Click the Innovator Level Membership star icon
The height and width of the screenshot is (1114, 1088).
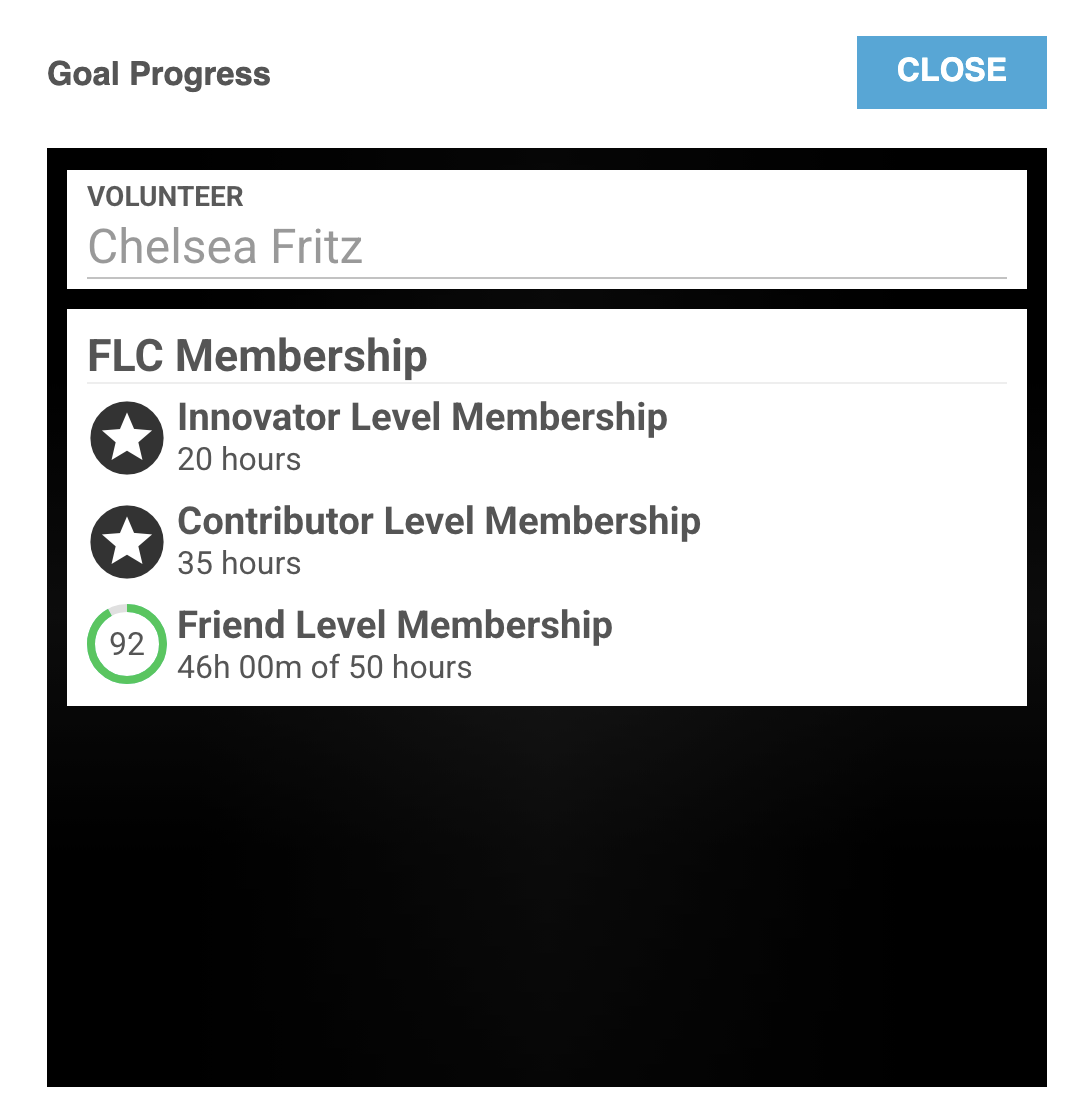click(x=127, y=437)
